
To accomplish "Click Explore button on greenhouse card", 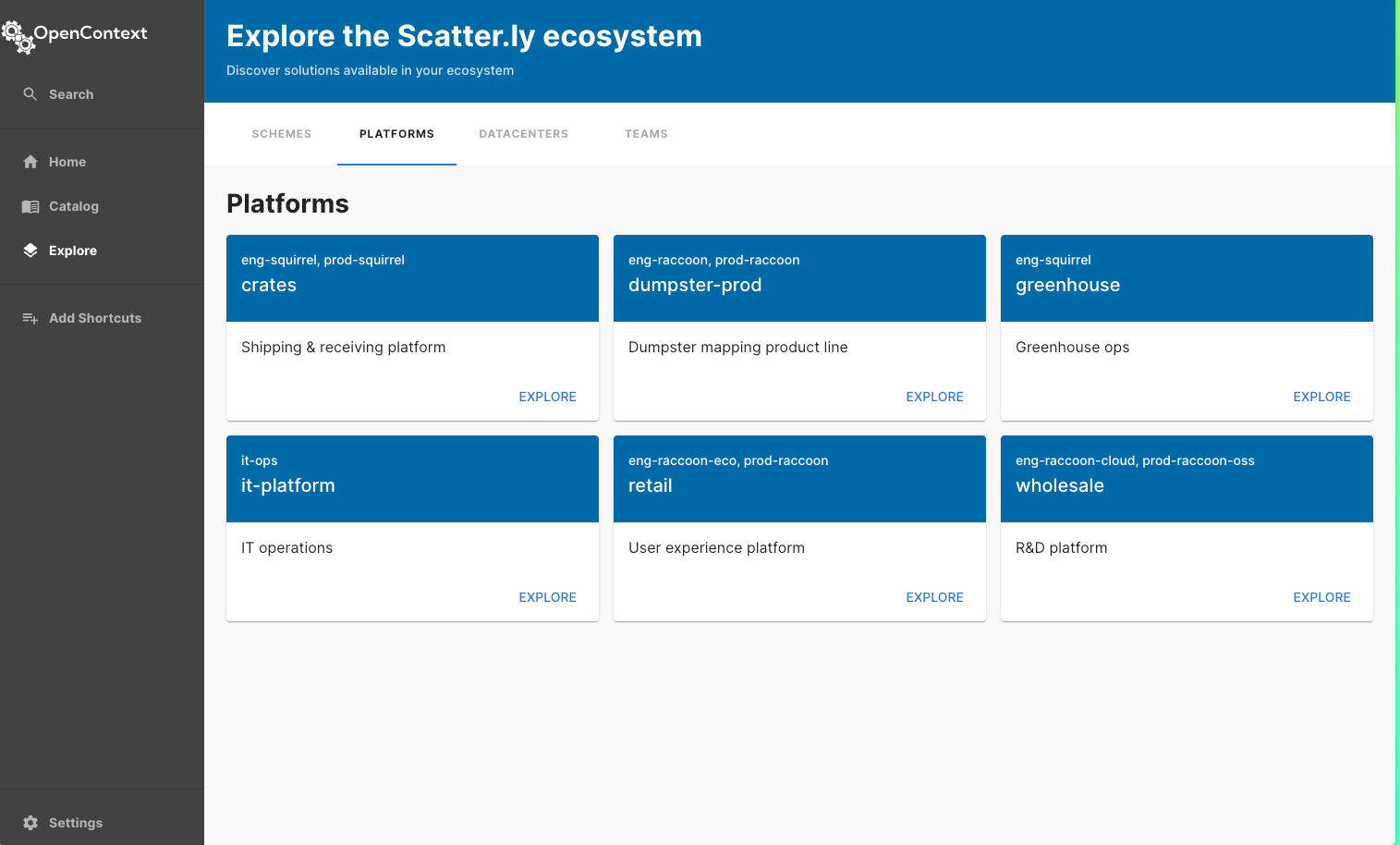I will tap(1321, 397).
